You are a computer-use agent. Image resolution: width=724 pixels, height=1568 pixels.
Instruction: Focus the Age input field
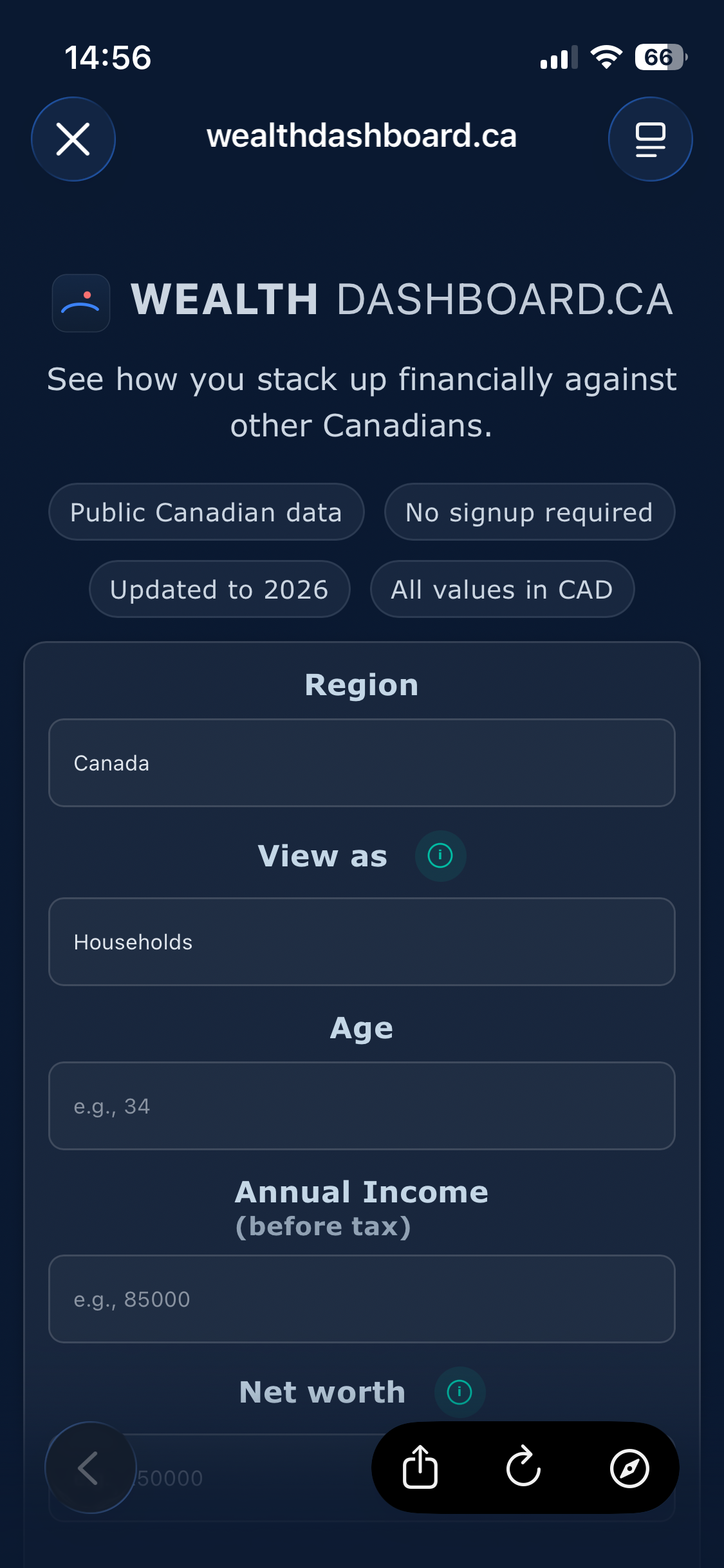point(362,1106)
